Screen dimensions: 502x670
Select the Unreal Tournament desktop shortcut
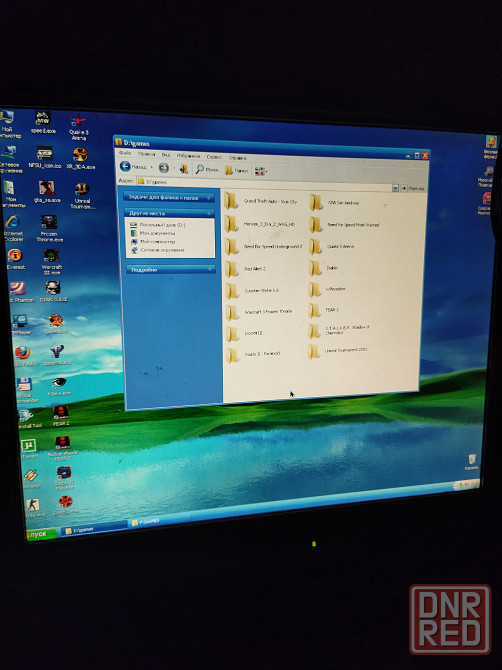(82, 196)
